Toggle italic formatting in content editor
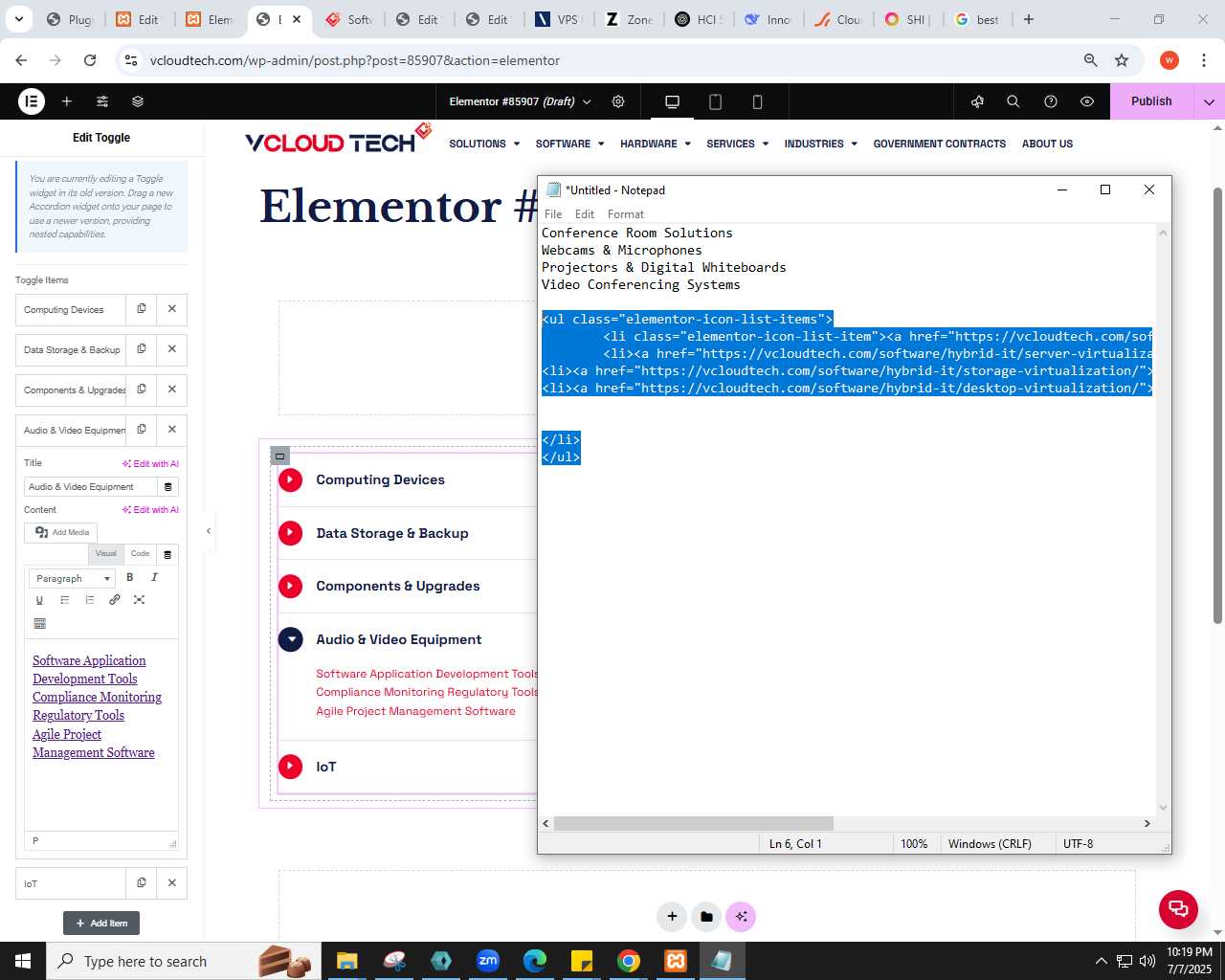Screen dimensions: 1225x980 pyautogui.click(x=154, y=577)
